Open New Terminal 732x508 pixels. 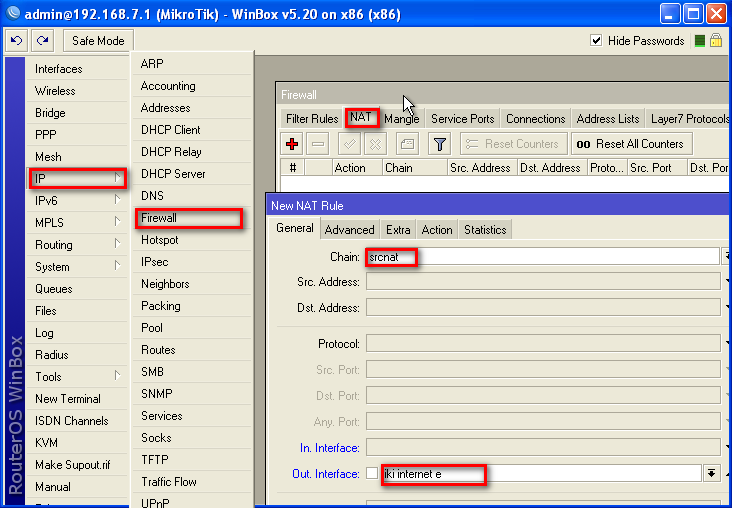click(x=77, y=398)
